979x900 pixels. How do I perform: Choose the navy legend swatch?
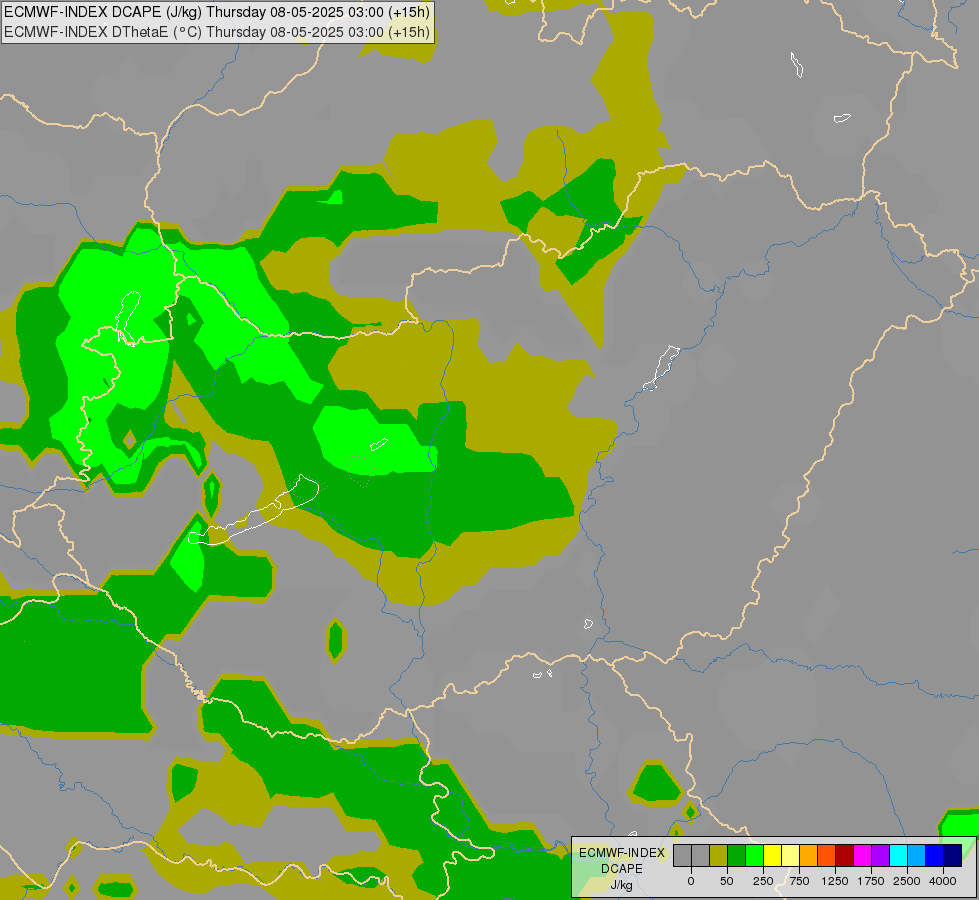[x=952, y=855]
